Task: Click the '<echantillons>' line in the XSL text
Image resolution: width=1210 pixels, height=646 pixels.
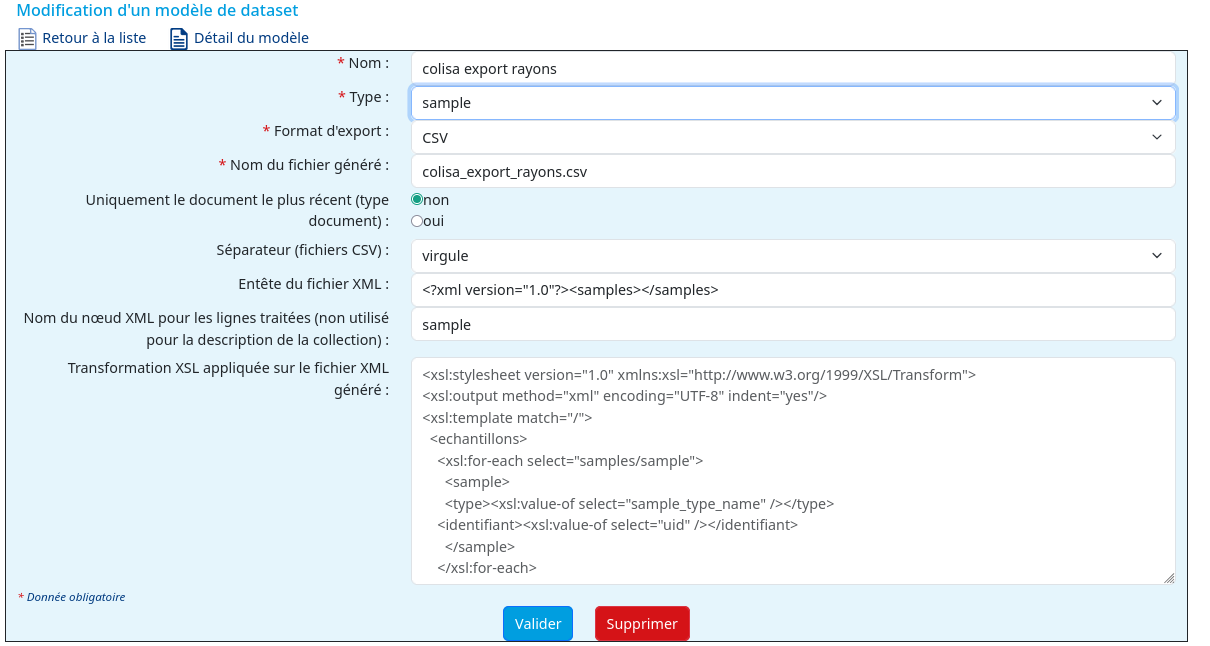Action: [479, 439]
